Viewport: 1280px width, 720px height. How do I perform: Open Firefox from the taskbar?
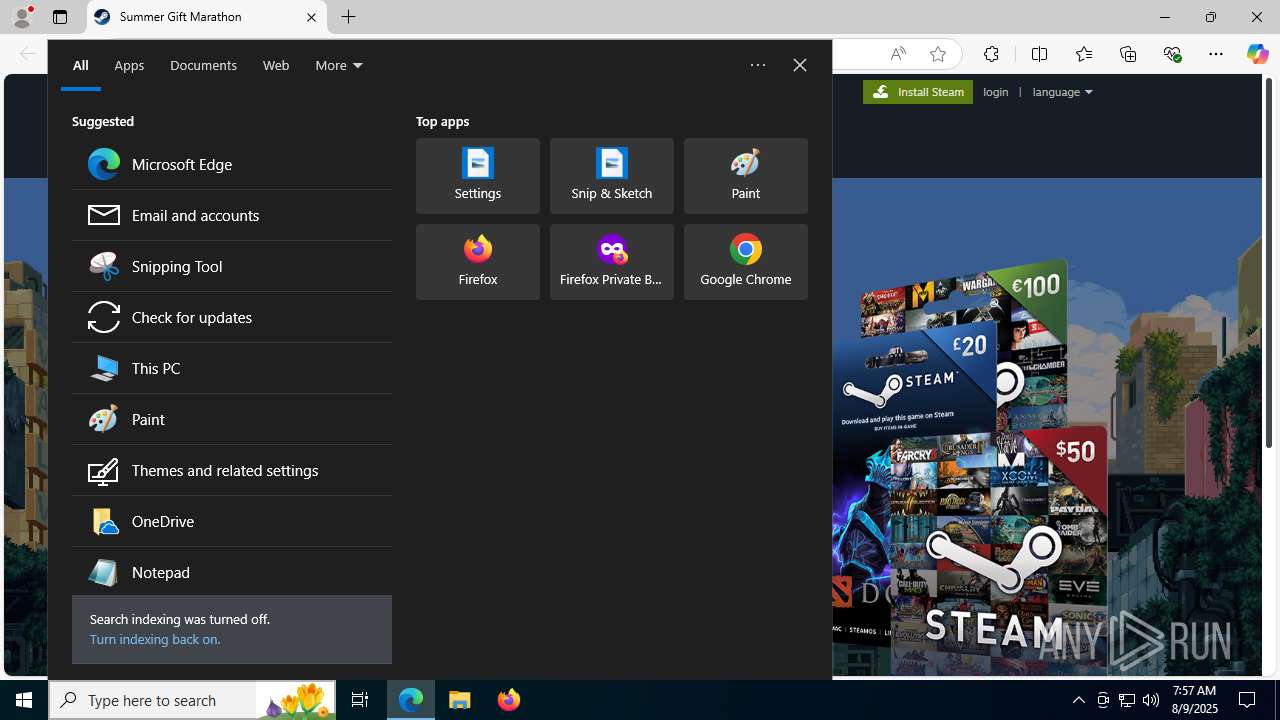pos(509,700)
